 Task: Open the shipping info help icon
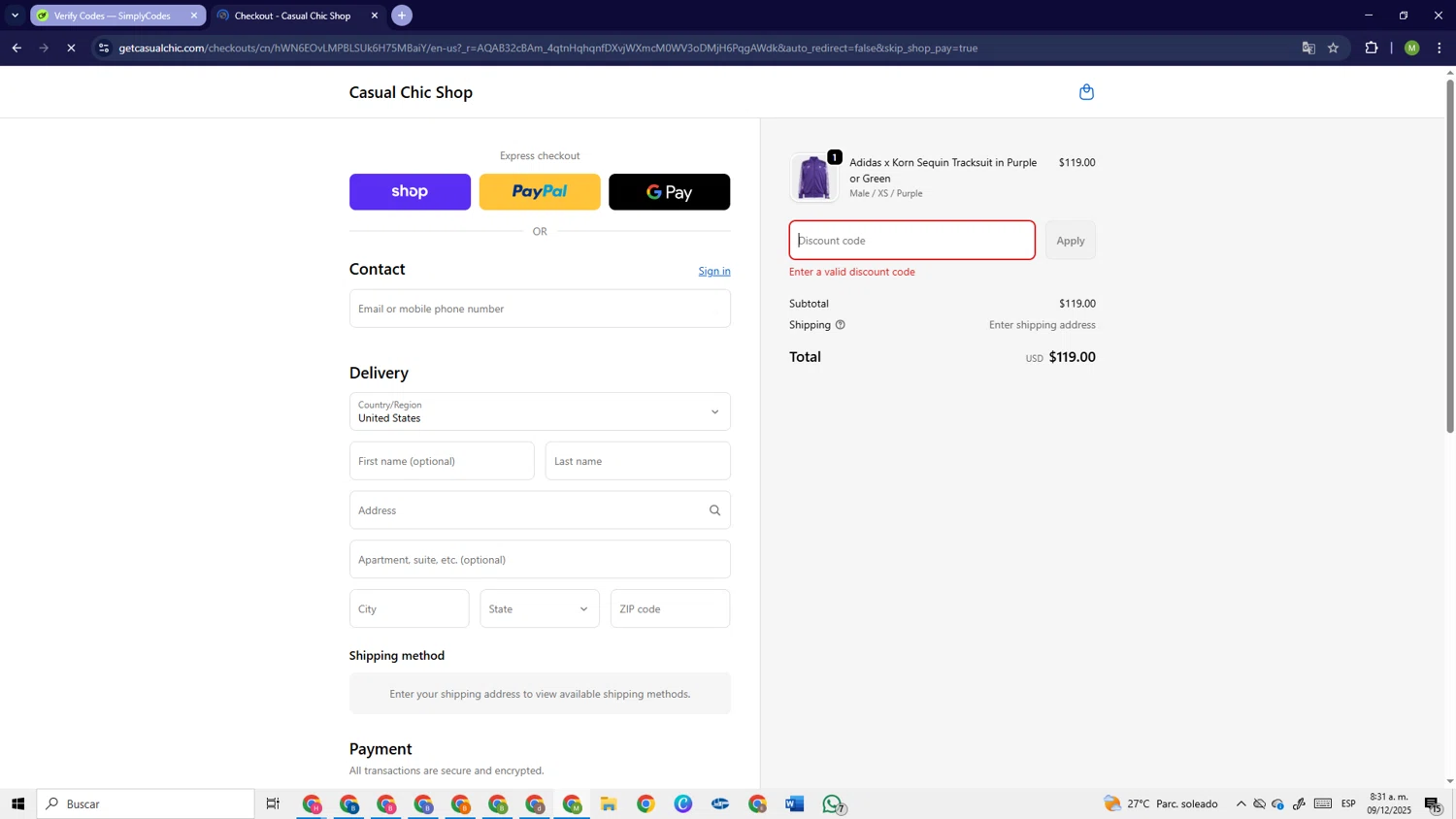click(x=840, y=325)
